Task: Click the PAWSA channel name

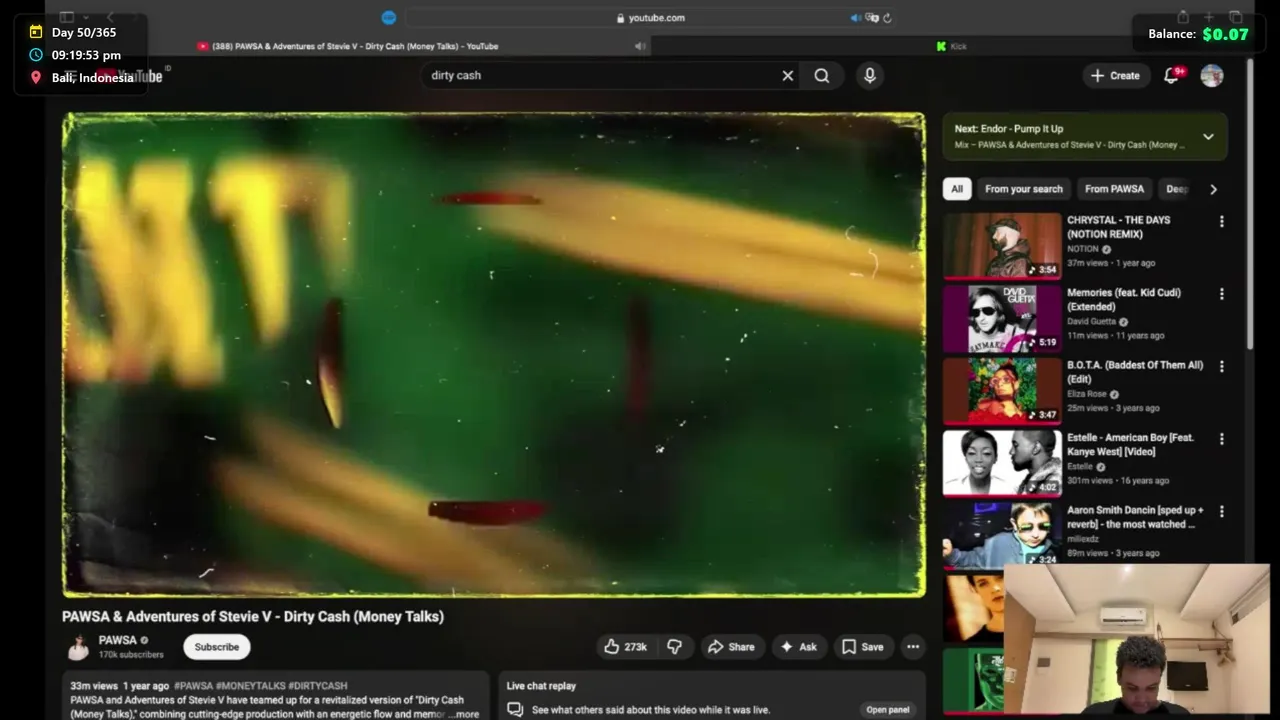Action: point(118,640)
